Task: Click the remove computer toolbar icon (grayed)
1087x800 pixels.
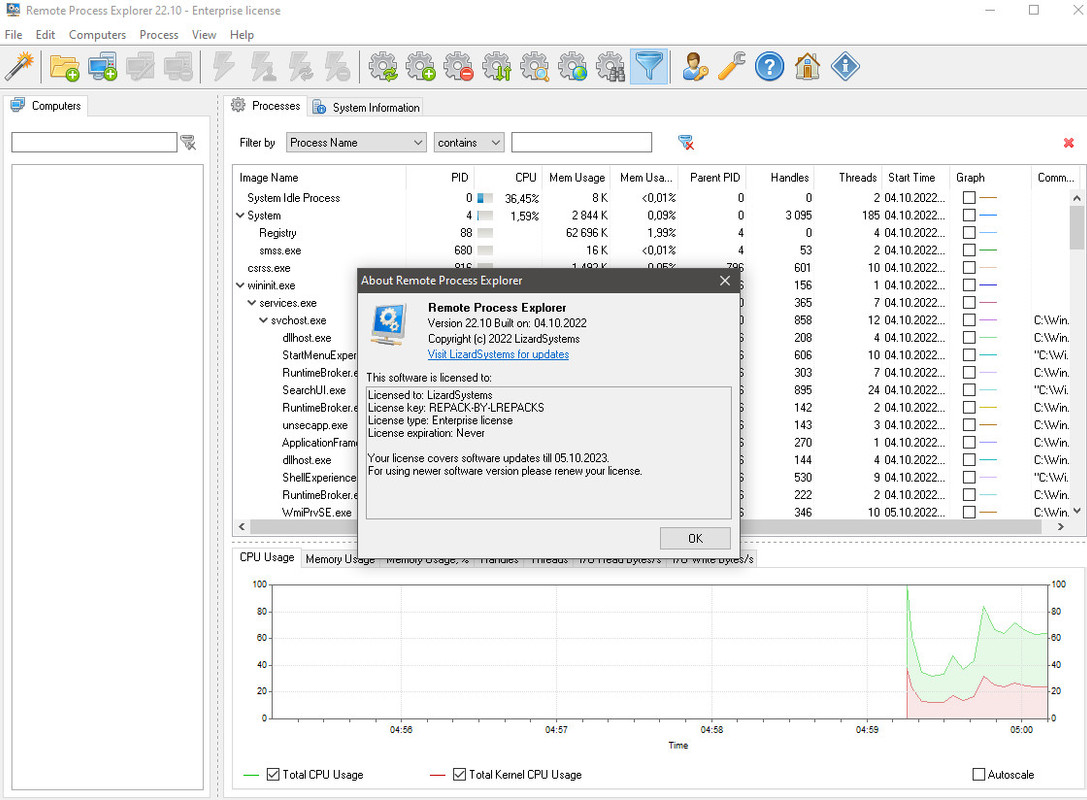Action: click(x=178, y=67)
